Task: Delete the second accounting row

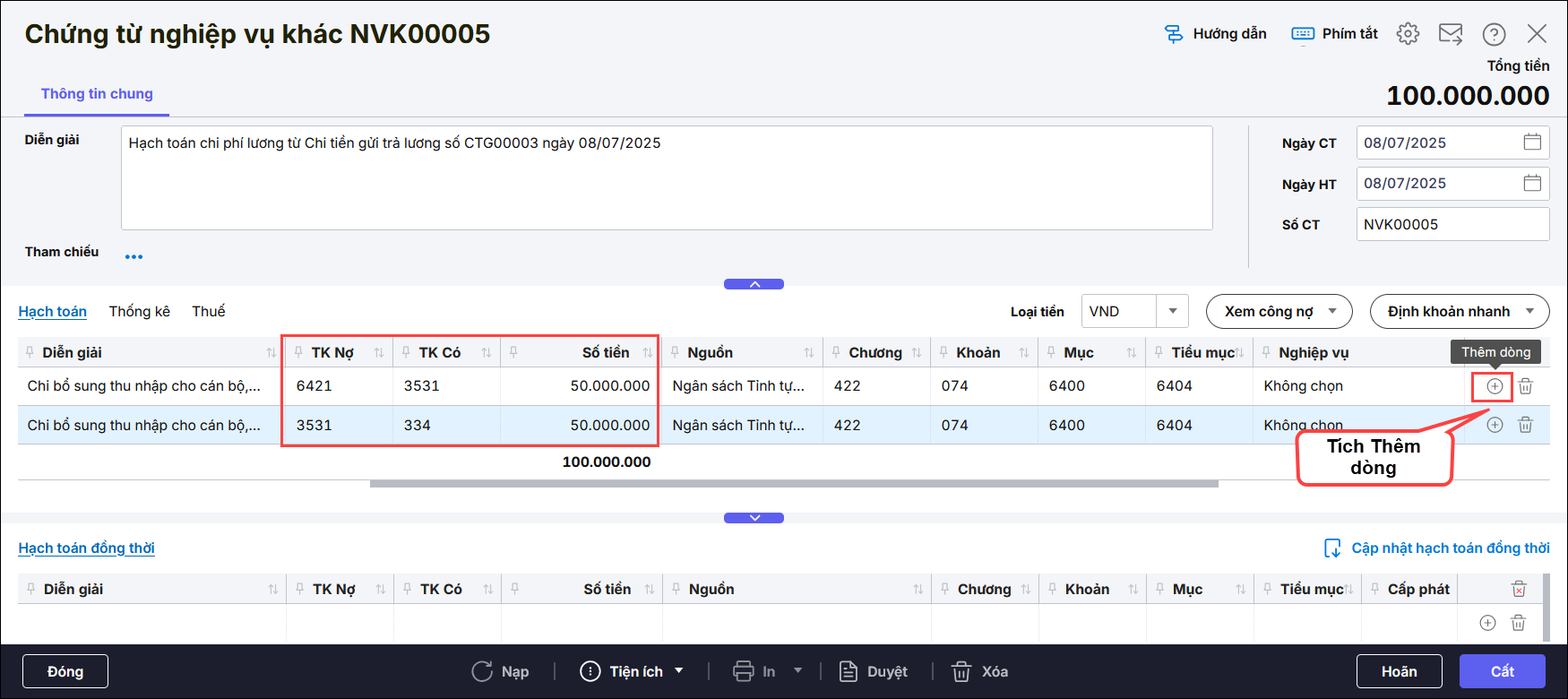Action: [x=1525, y=425]
